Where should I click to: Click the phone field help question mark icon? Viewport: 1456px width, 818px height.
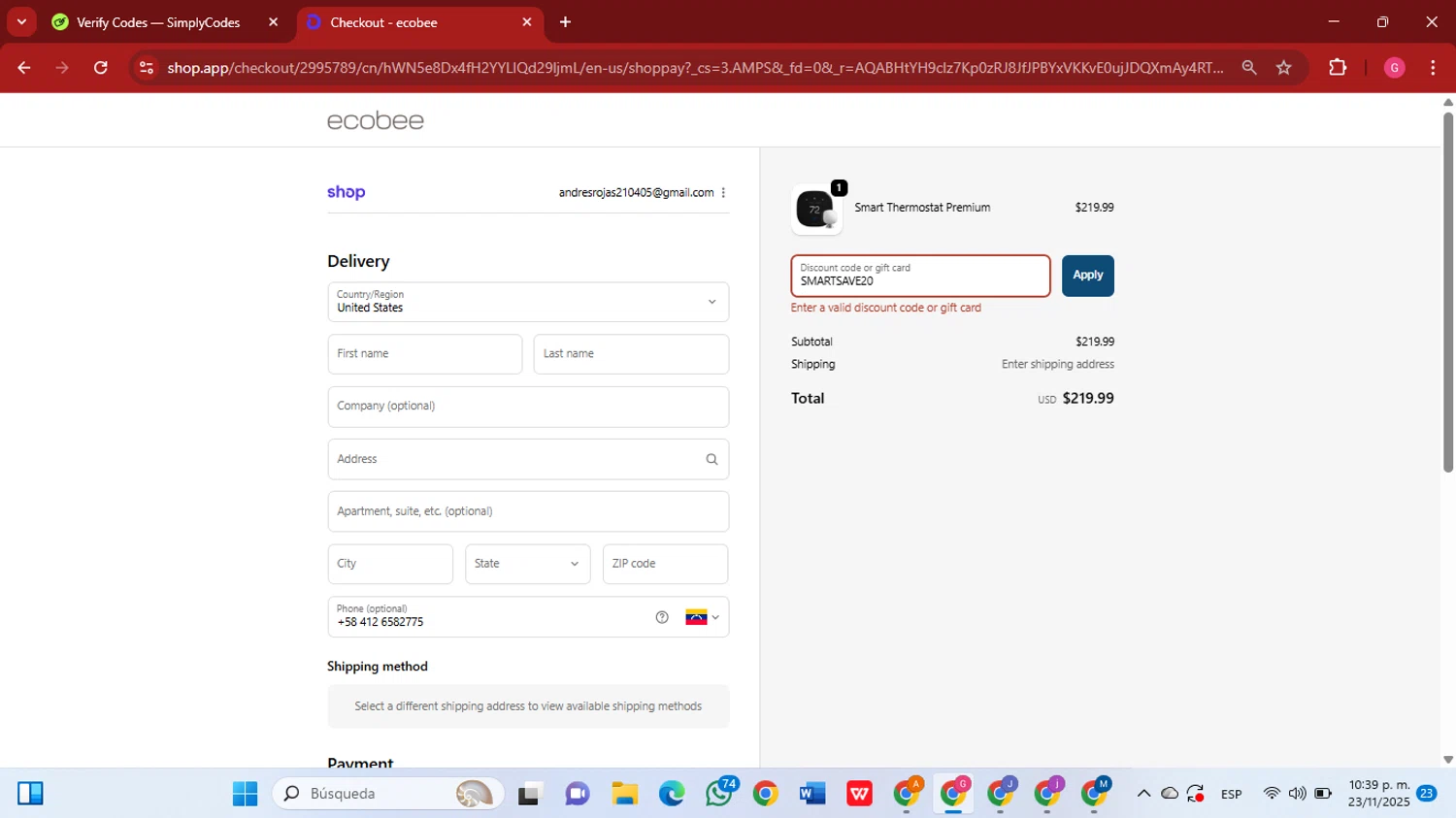(x=662, y=617)
